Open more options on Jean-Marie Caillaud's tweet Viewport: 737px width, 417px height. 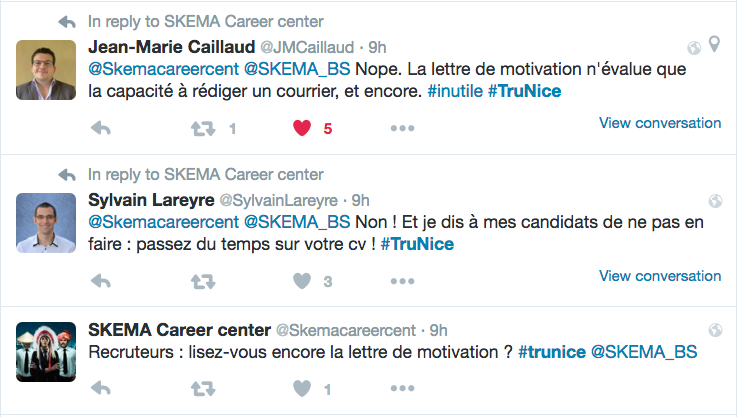click(x=402, y=128)
